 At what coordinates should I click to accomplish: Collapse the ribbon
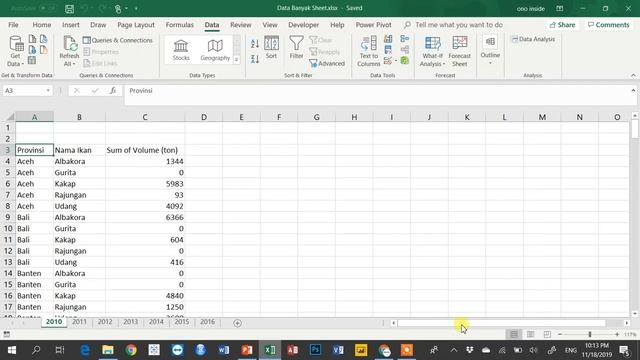point(633,76)
